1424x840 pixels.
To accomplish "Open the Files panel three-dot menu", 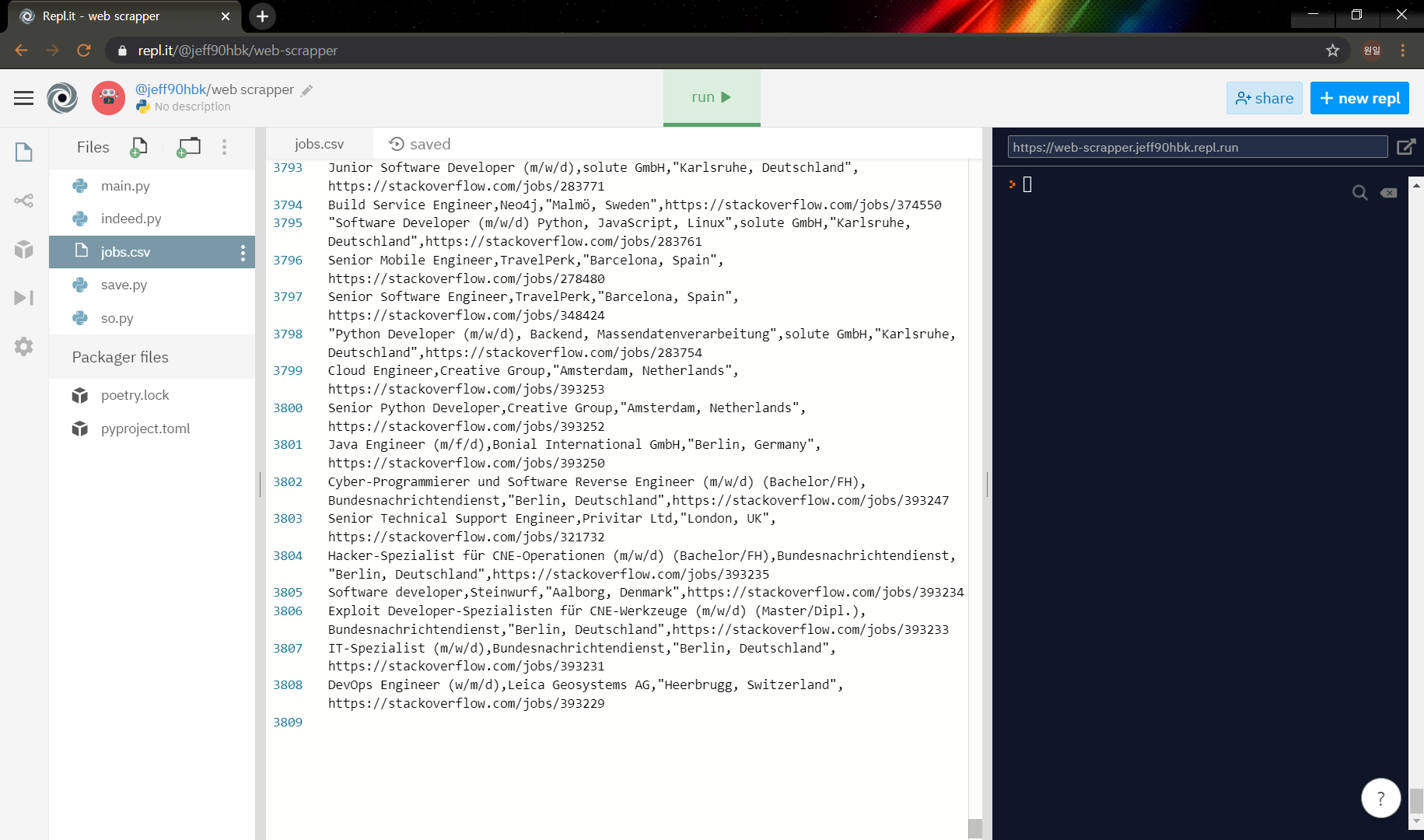I will [225, 147].
